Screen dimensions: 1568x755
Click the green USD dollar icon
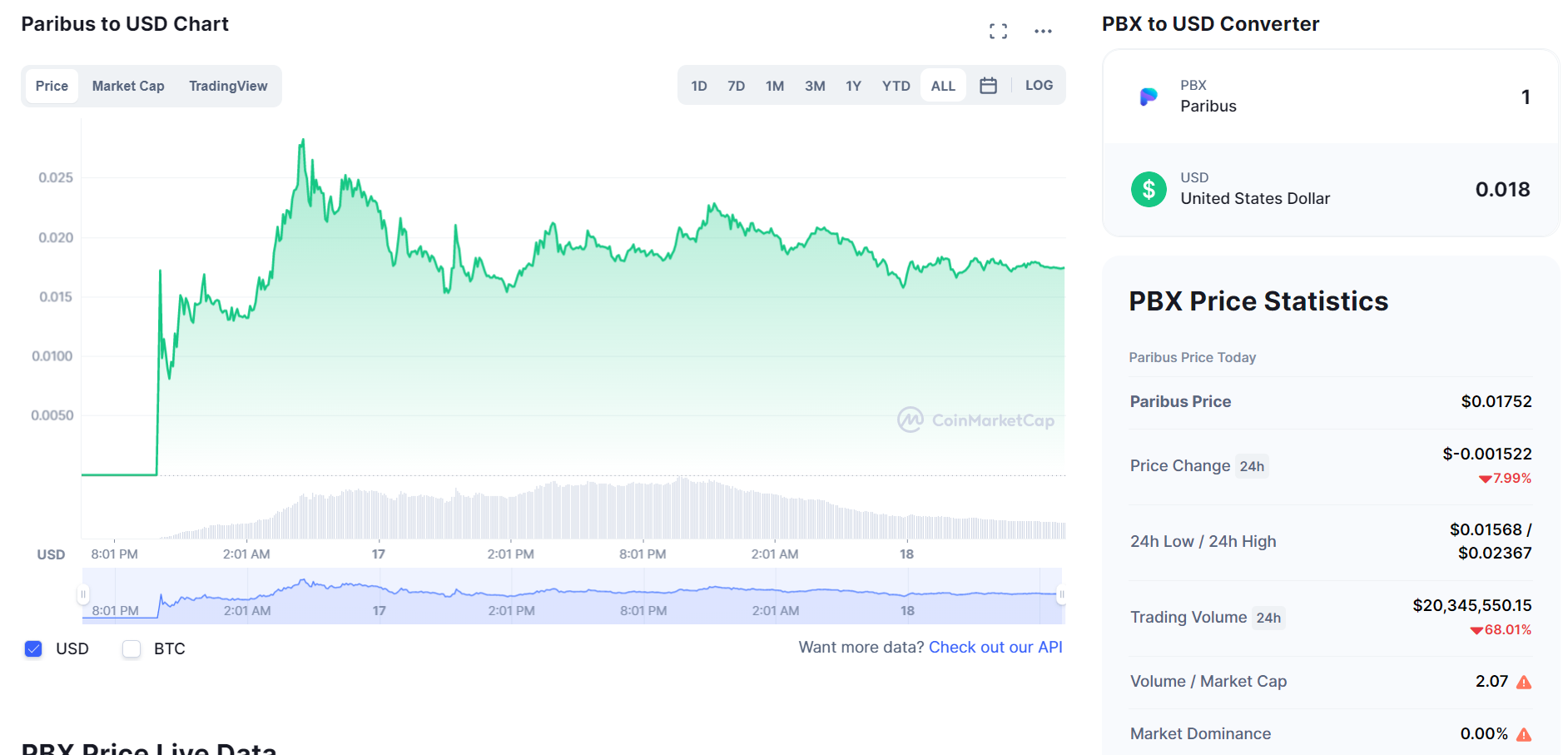pos(1149,190)
